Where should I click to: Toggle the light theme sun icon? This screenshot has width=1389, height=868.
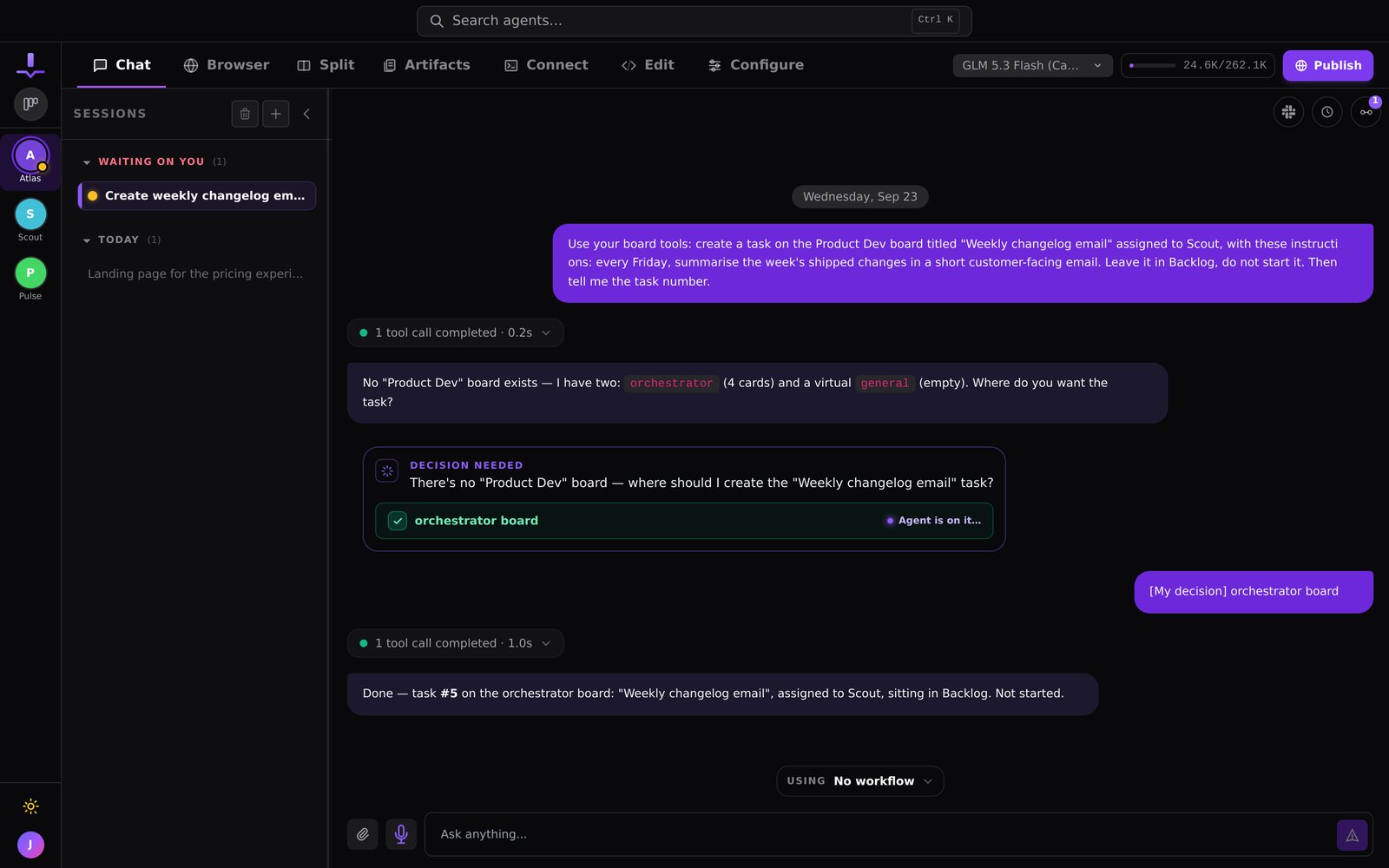[30, 806]
